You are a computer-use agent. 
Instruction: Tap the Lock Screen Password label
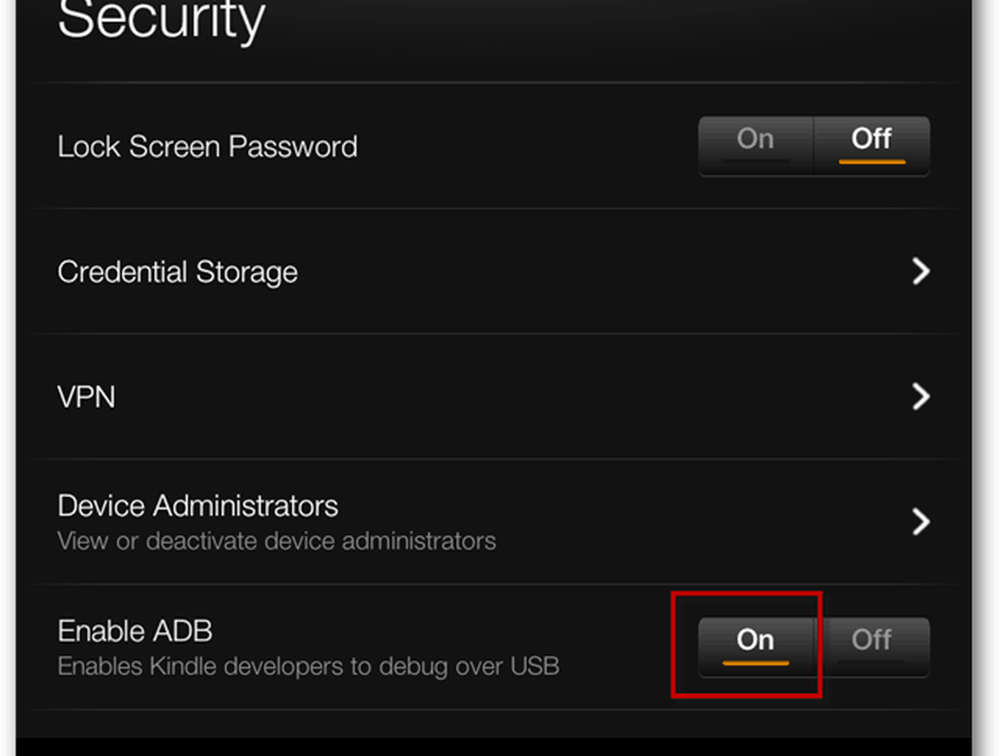[207, 147]
